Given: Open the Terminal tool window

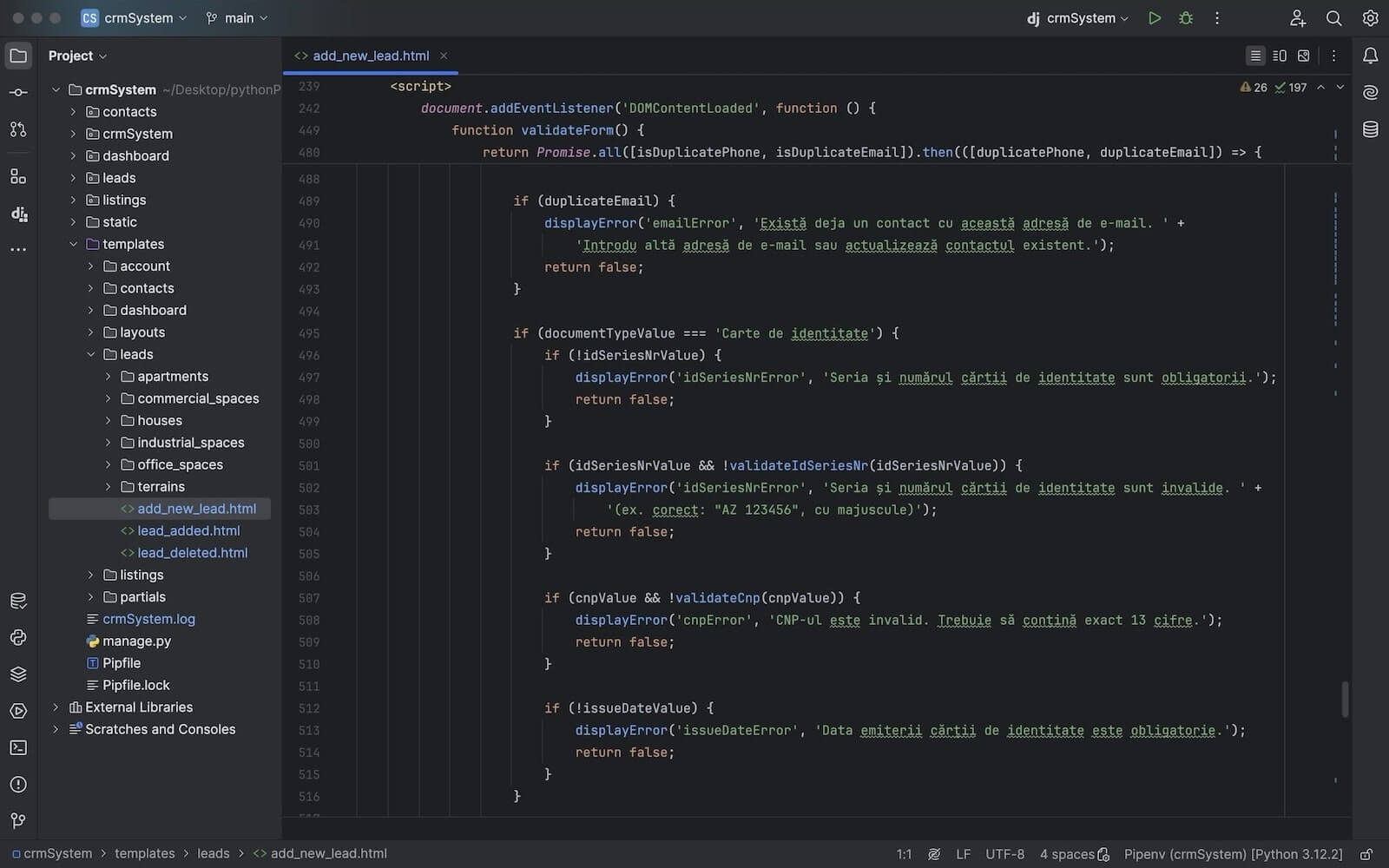Looking at the screenshot, I should (18, 747).
